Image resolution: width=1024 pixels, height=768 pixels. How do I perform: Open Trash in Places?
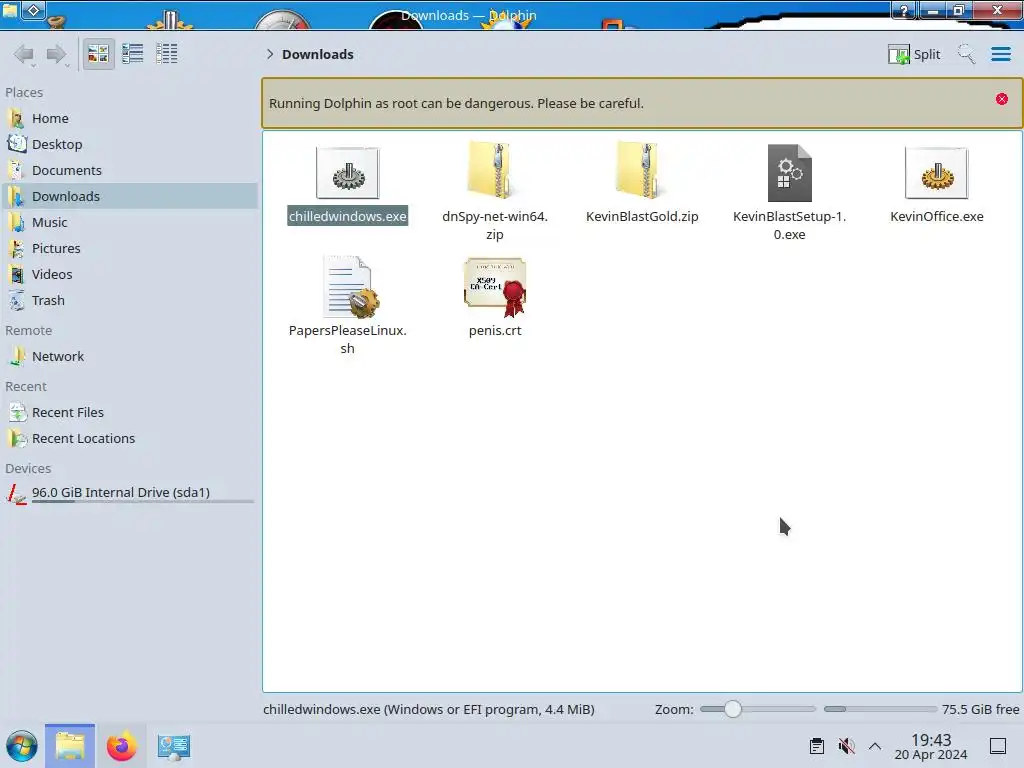tap(129, 301)
